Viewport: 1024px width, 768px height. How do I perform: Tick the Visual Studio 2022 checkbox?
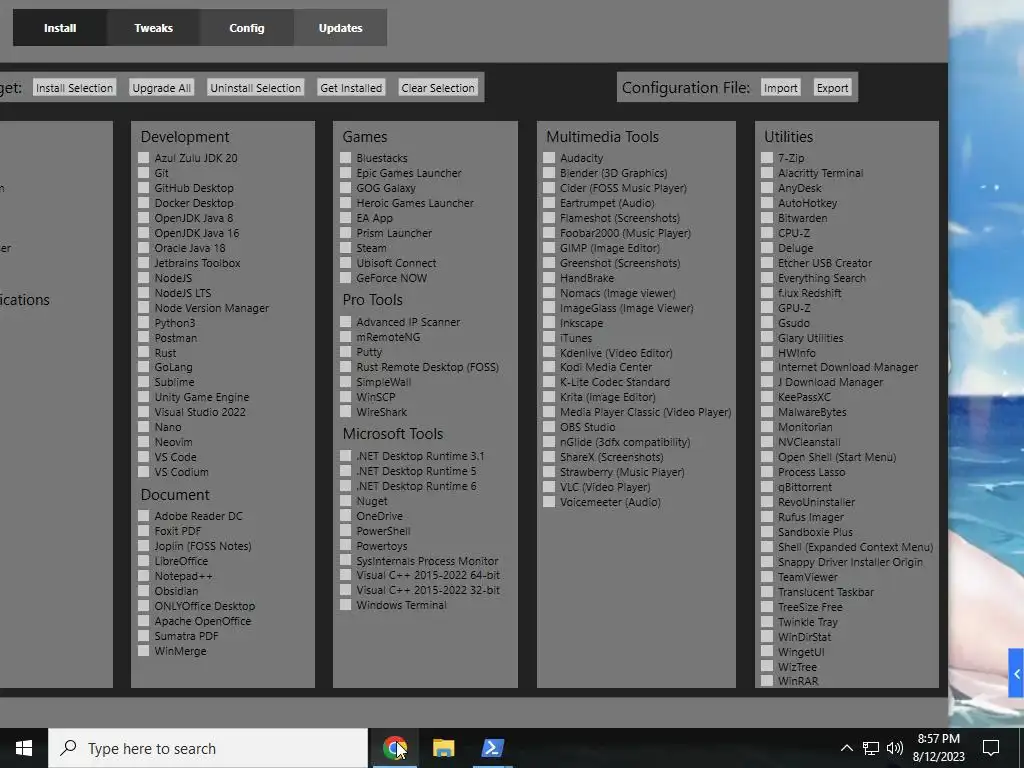click(x=144, y=411)
